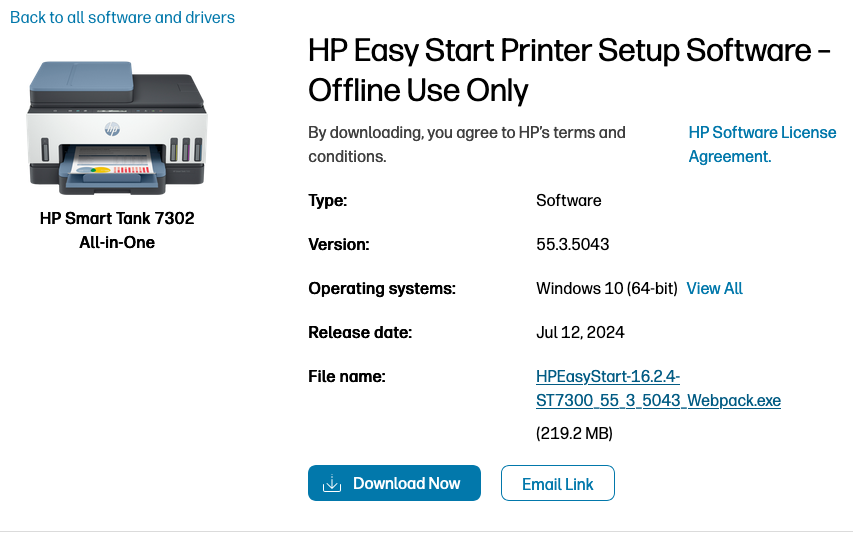
Task: Click the release date Jul 12, 2024
Action: coord(580,332)
